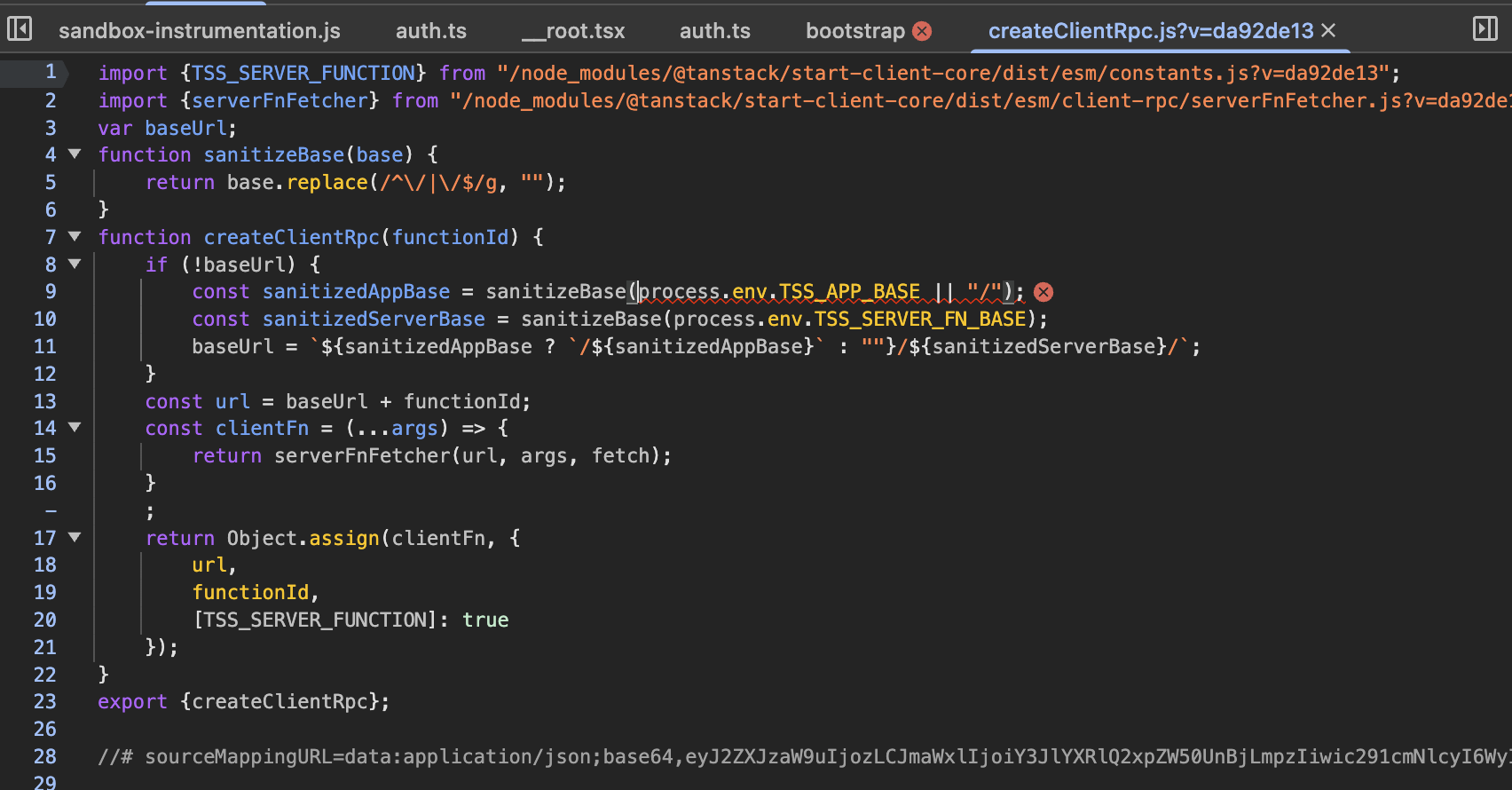1512x790 pixels.
Task: Click TSS_SERVER_FN_BASE on line 10
Action: (920, 319)
